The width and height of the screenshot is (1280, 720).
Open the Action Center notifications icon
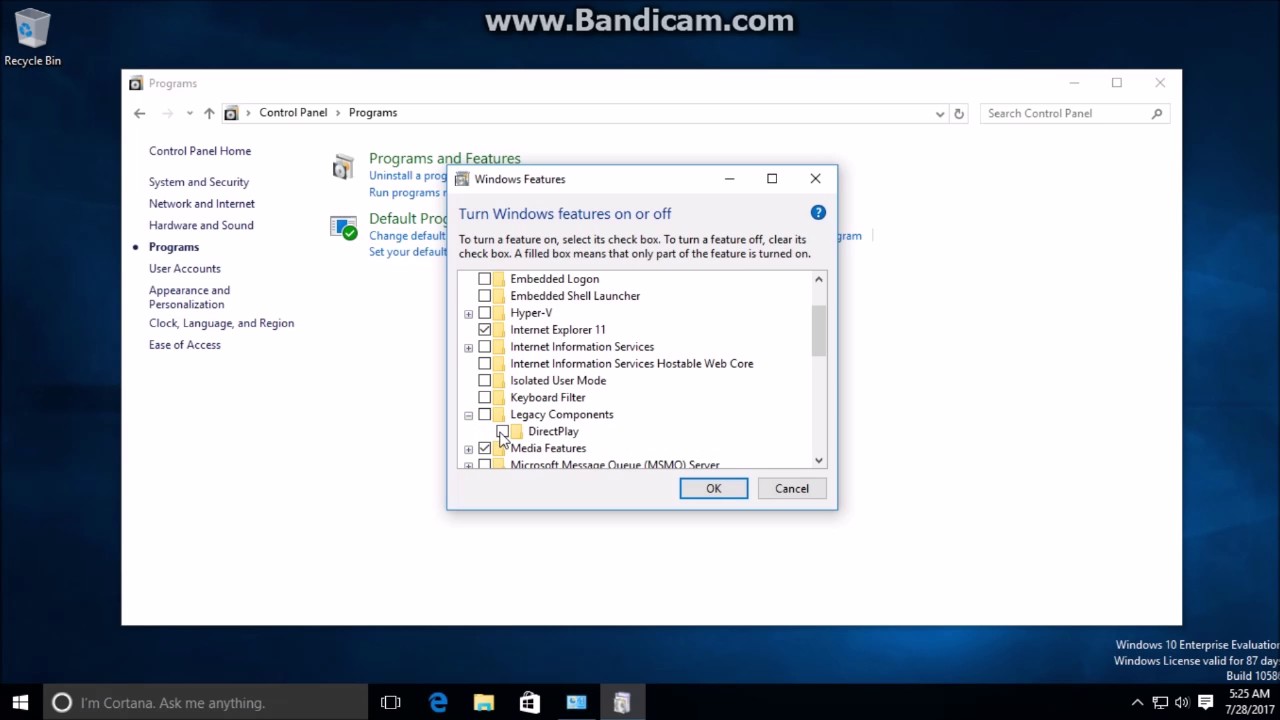pyautogui.click(x=1206, y=702)
